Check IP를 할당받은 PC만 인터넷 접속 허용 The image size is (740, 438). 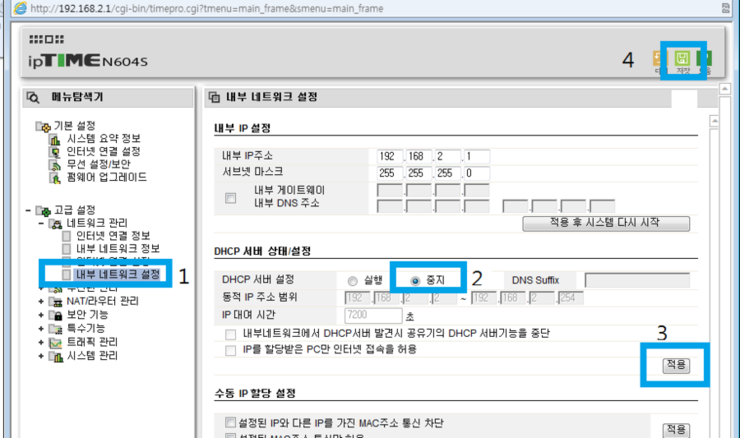pyautogui.click(x=230, y=350)
